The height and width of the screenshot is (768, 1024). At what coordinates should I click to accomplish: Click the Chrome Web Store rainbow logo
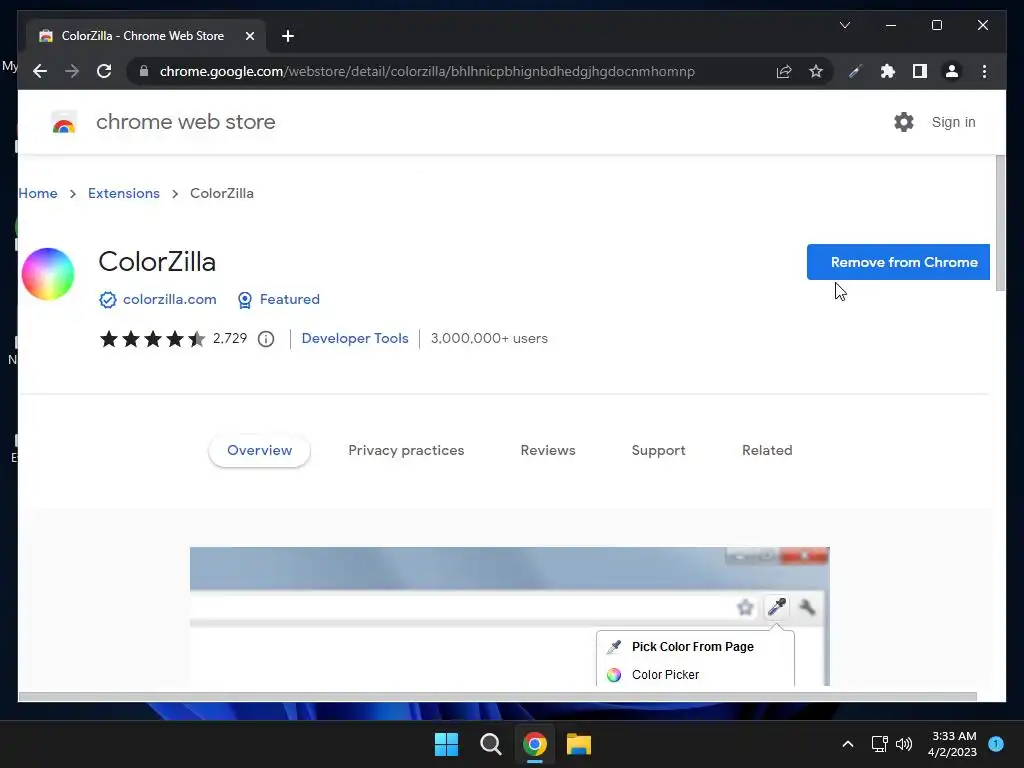[63, 122]
